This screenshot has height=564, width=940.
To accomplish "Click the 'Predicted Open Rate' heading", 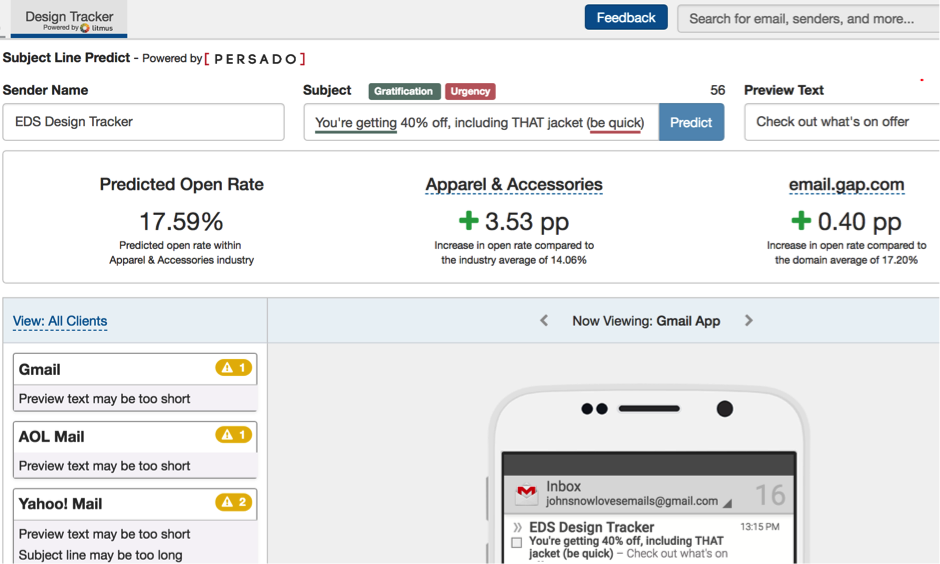I will [182, 185].
